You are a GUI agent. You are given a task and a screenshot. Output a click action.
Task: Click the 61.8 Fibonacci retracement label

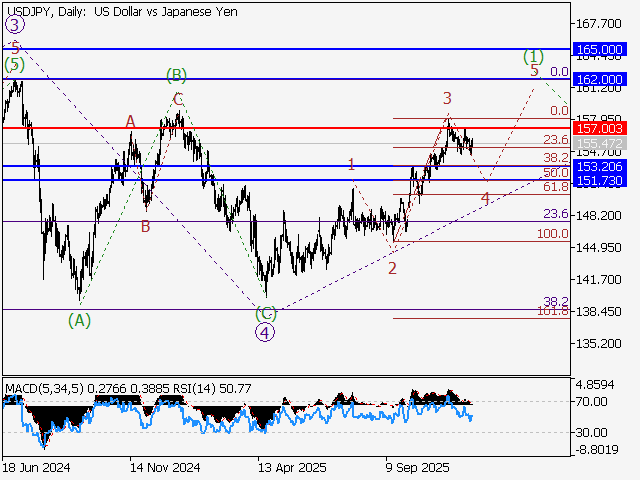coord(555,187)
